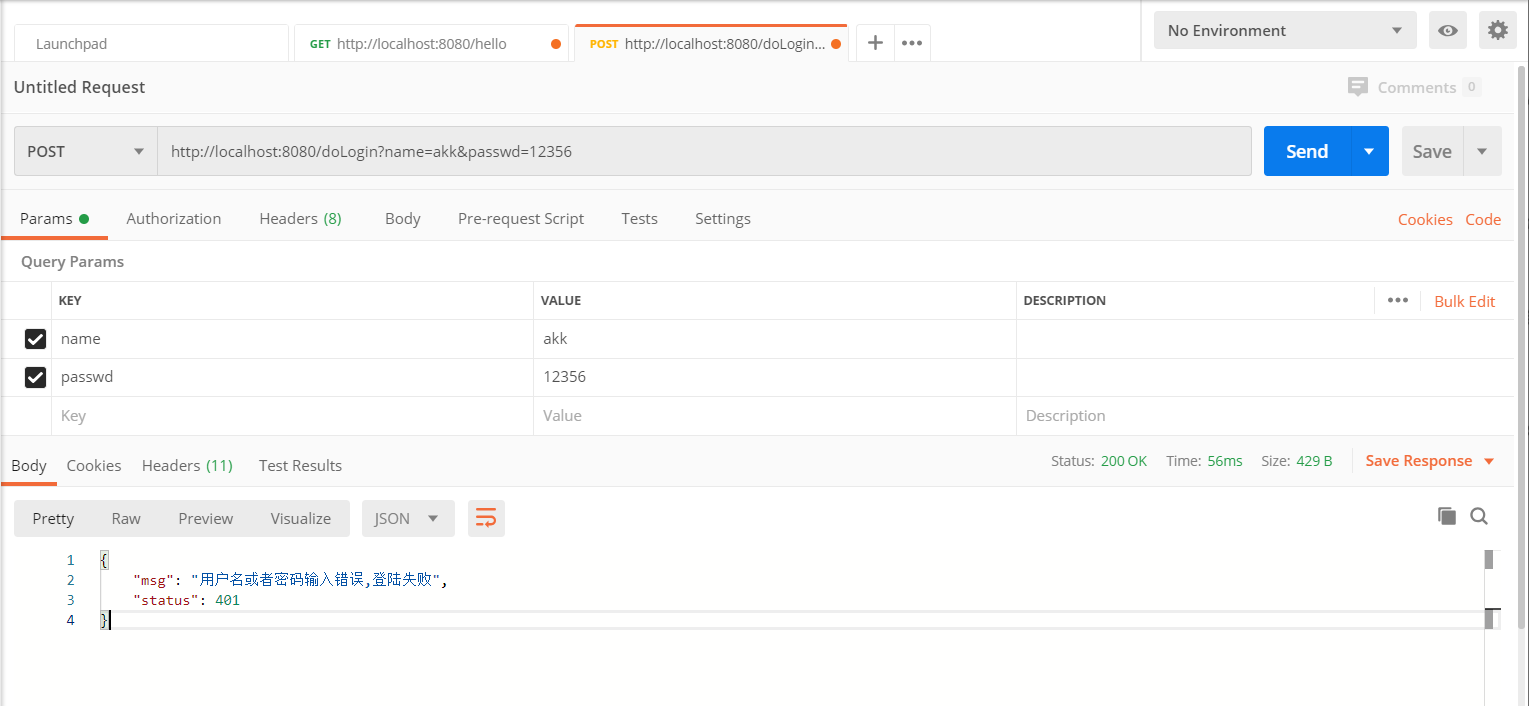Click Bulk Edit for query params
1529x706 pixels.
point(1465,301)
